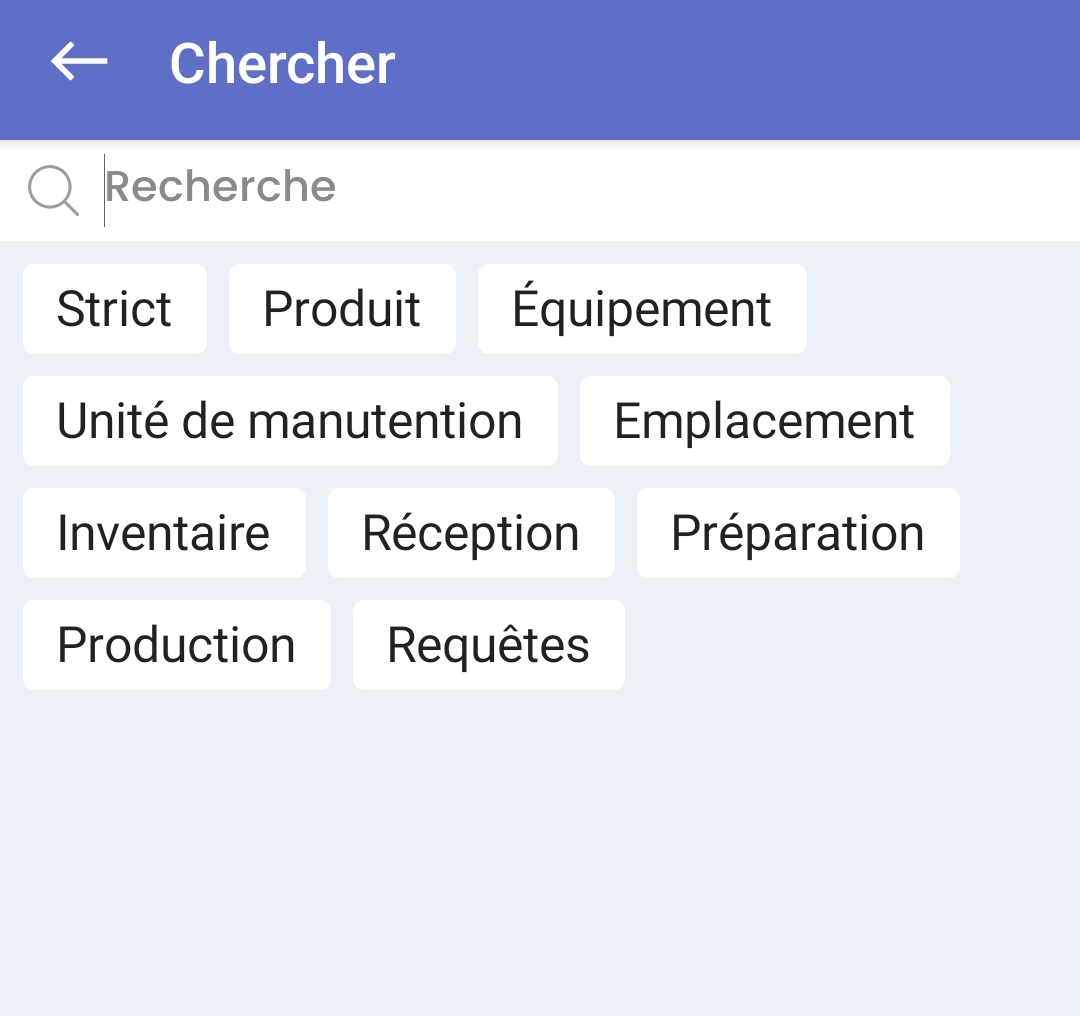Image resolution: width=1080 pixels, height=1016 pixels.
Task: Click blank space in purple header
Action: coord(750,66)
